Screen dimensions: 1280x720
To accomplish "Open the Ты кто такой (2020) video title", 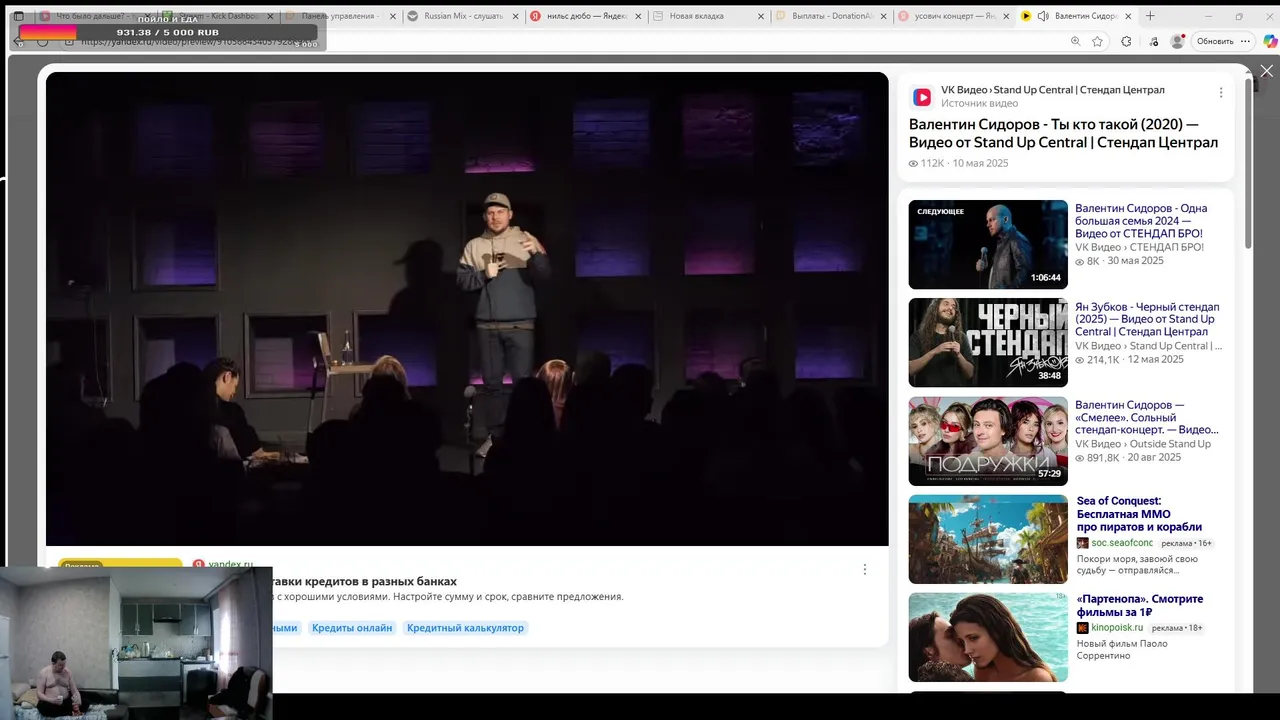I will click(1063, 134).
